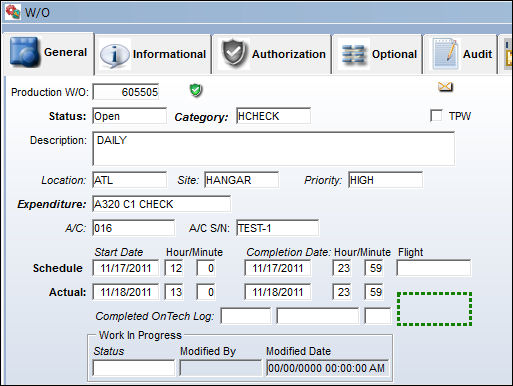Click the Modified By greyed field

click(x=220, y=368)
